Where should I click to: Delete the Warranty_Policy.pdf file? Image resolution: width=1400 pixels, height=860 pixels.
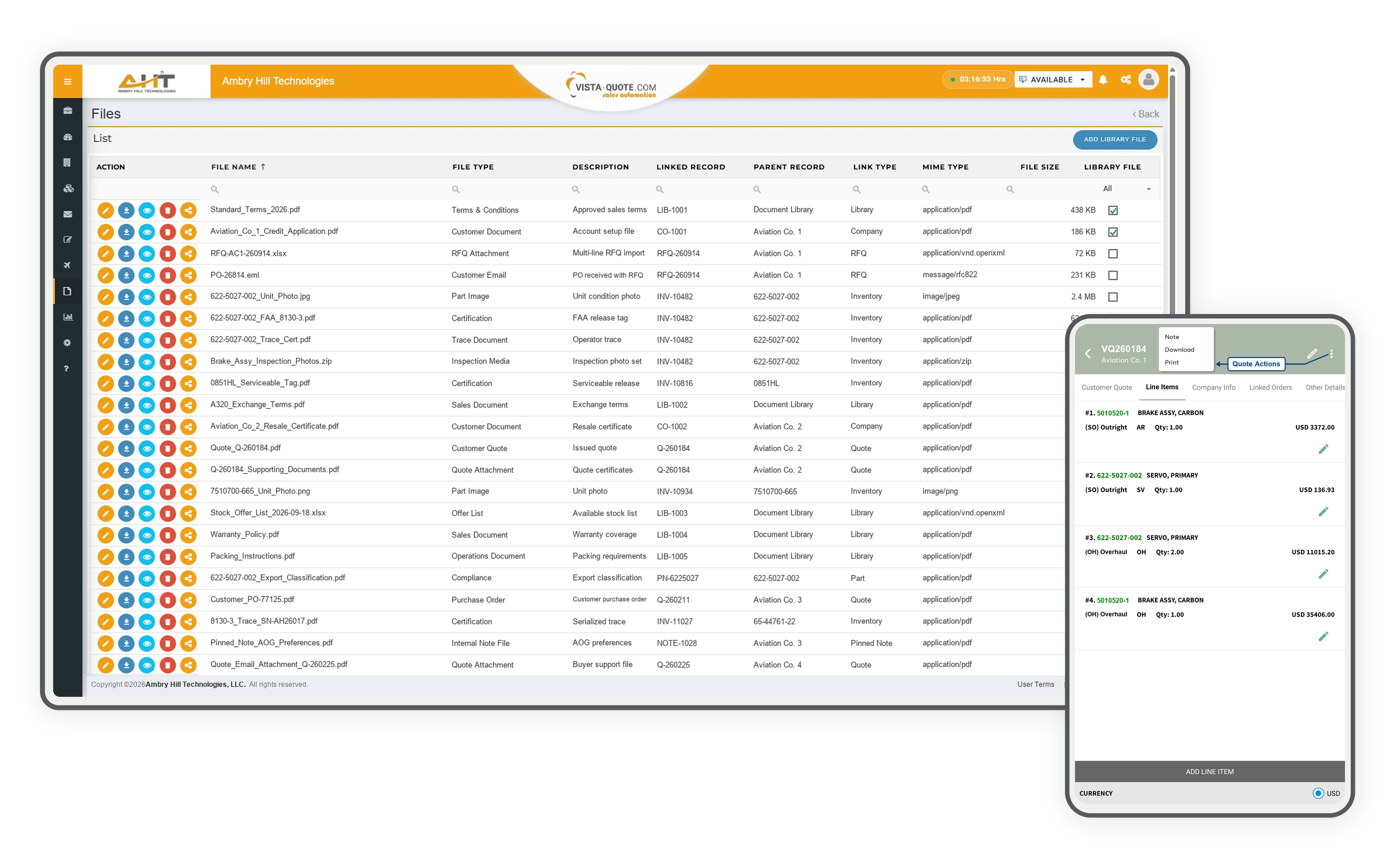(x=167, y=535)
